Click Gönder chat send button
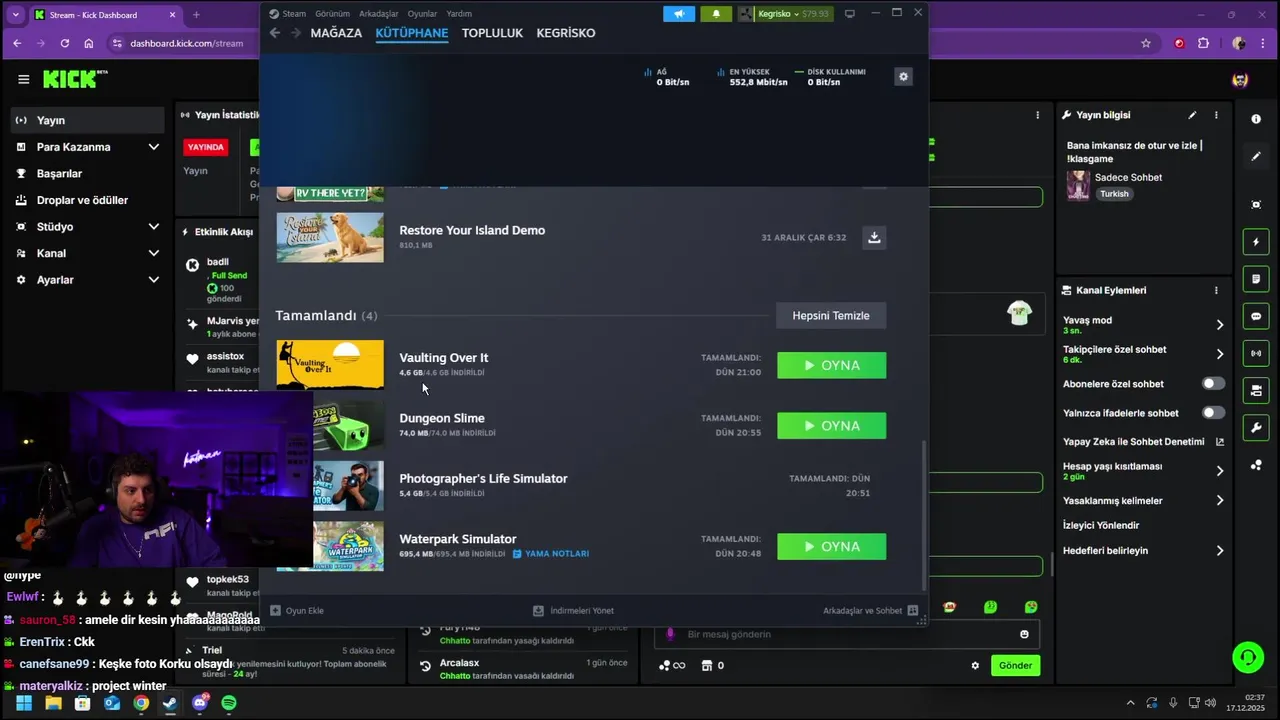 tap(1015, 665)
